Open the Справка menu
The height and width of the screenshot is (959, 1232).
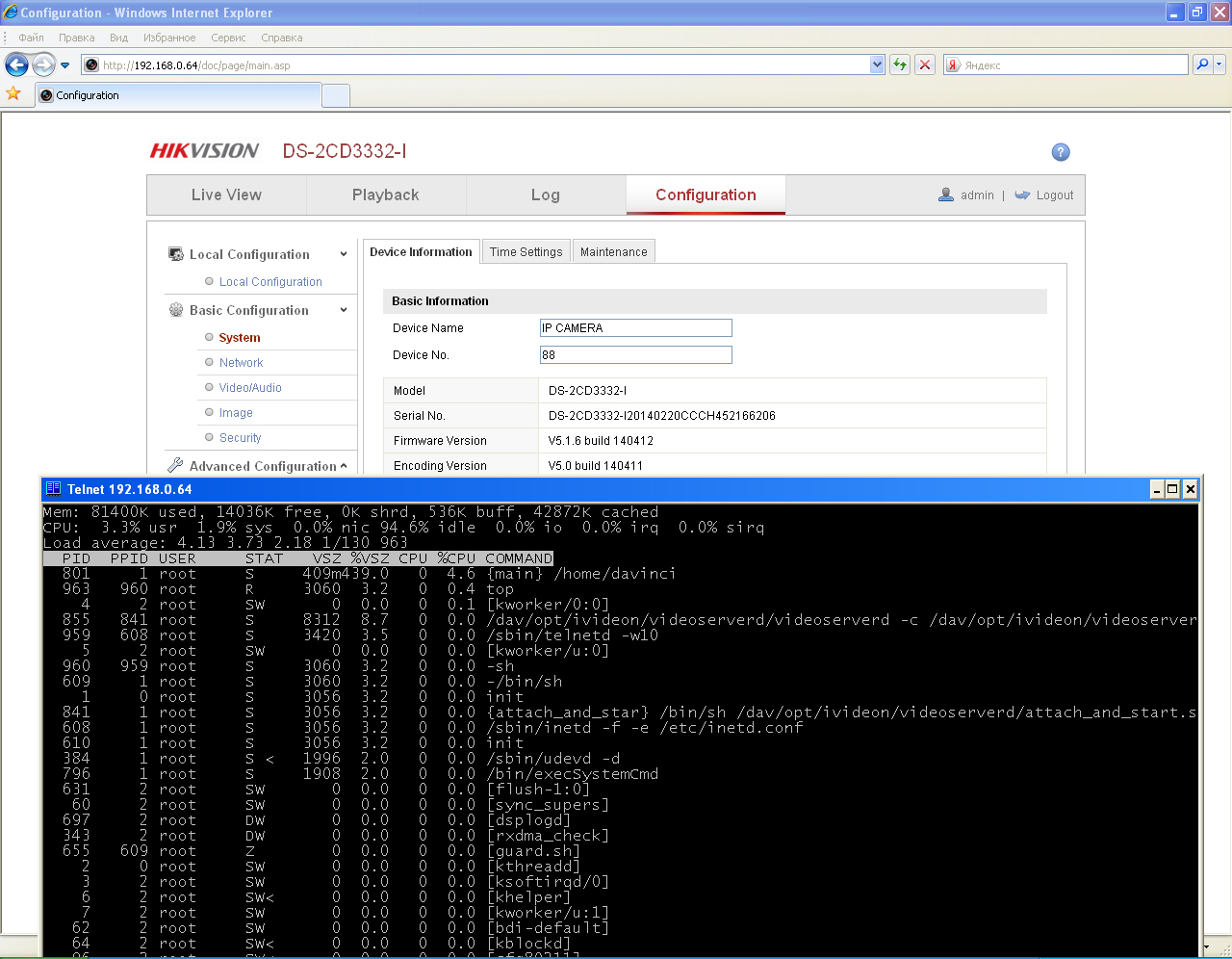click(x=282, y=38)
